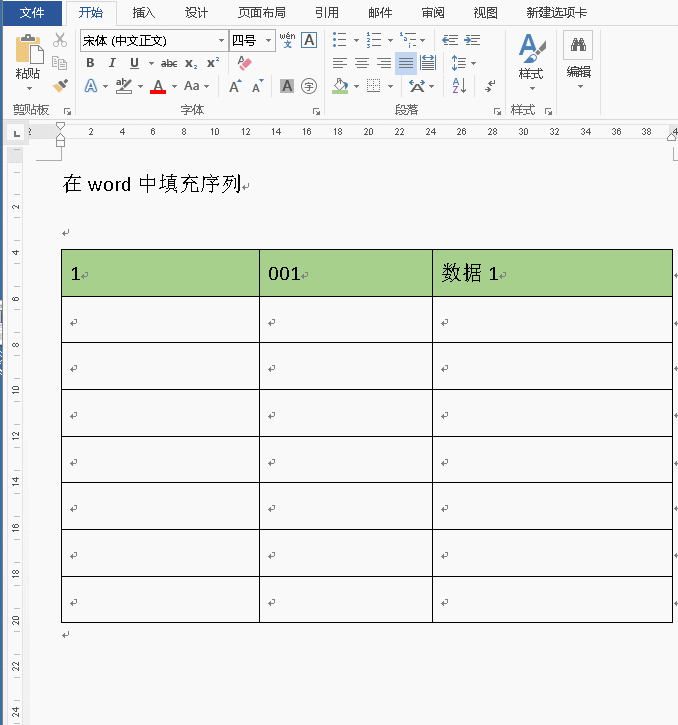
Task: Clear formatting with the eraser icon
Action: click(x=244, y=63)
